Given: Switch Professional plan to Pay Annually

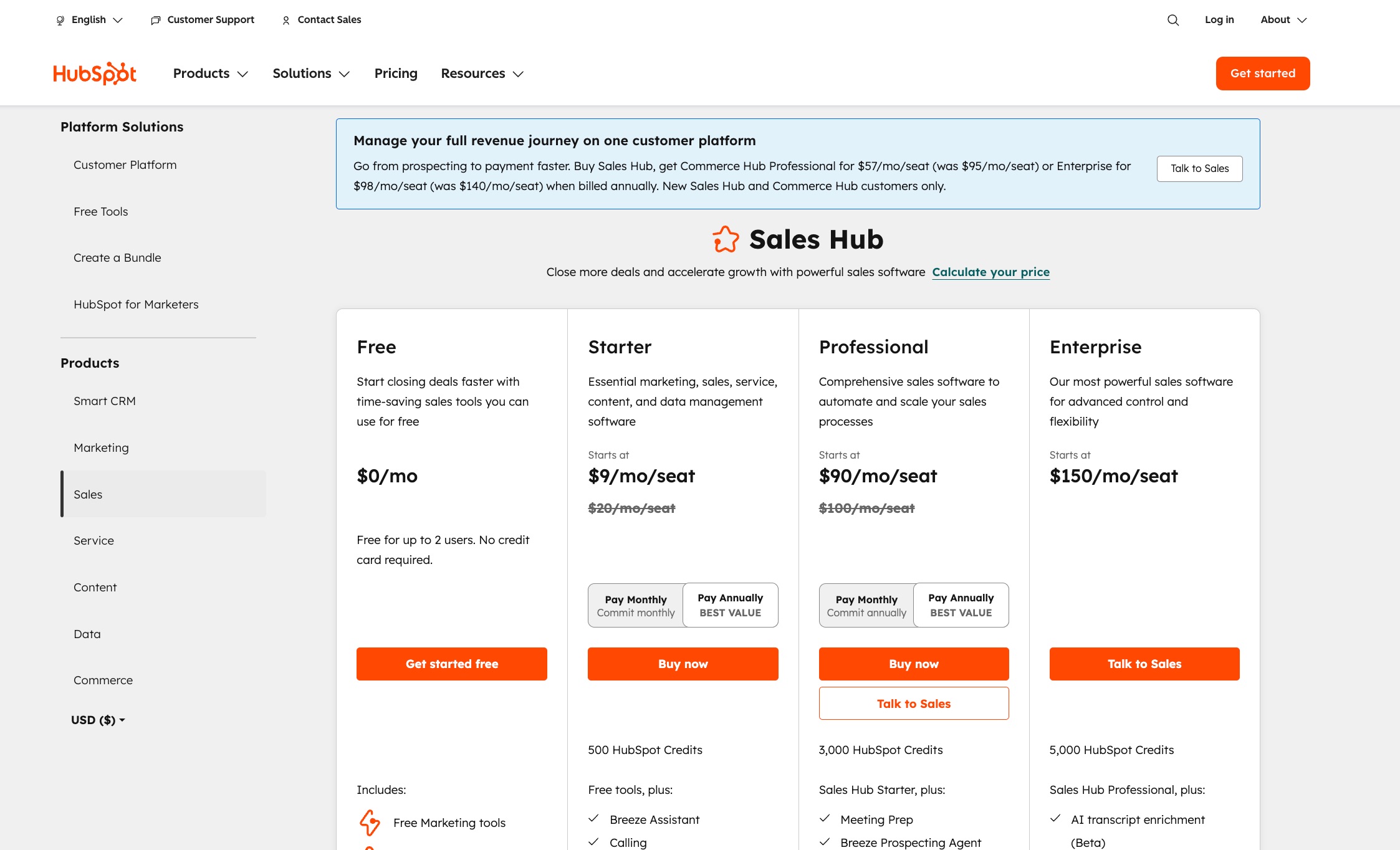Looking at the screenshot, I should (961, 604).
